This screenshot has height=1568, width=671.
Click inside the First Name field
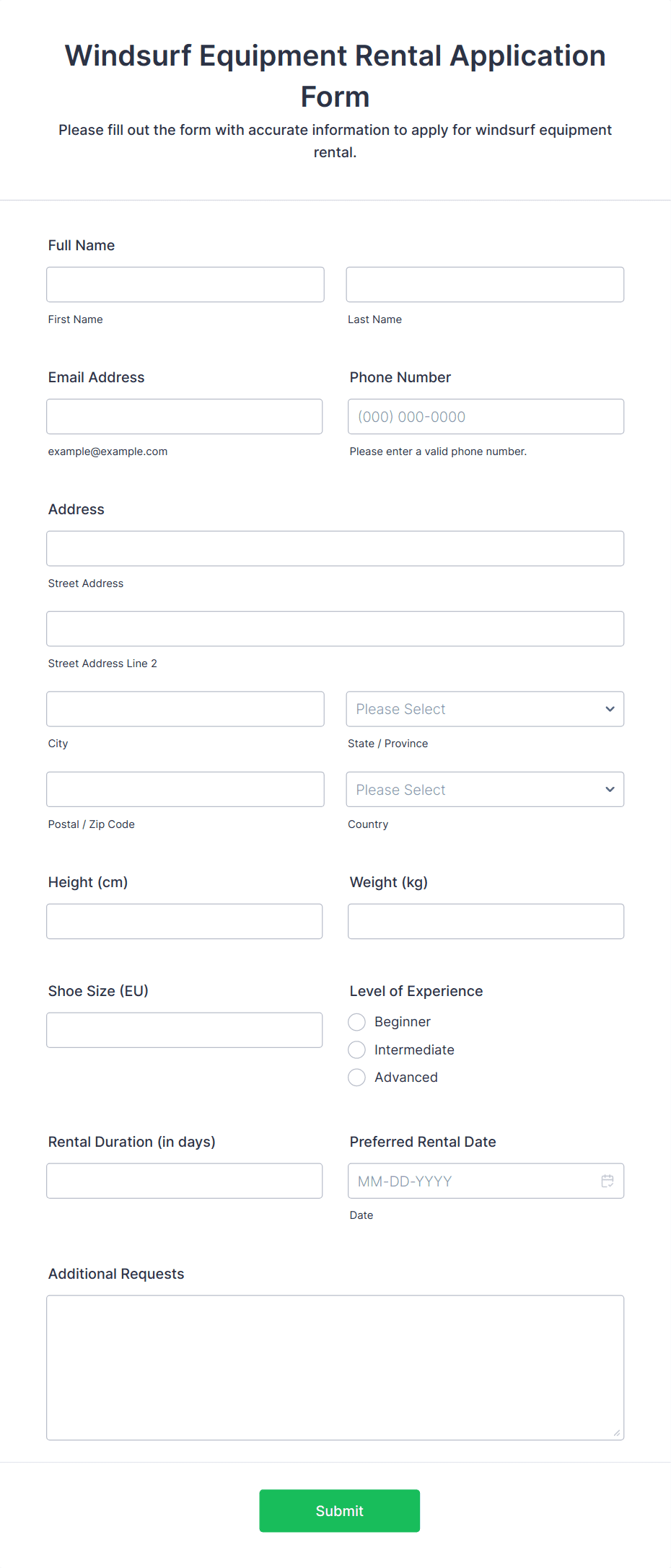[185, 284]
